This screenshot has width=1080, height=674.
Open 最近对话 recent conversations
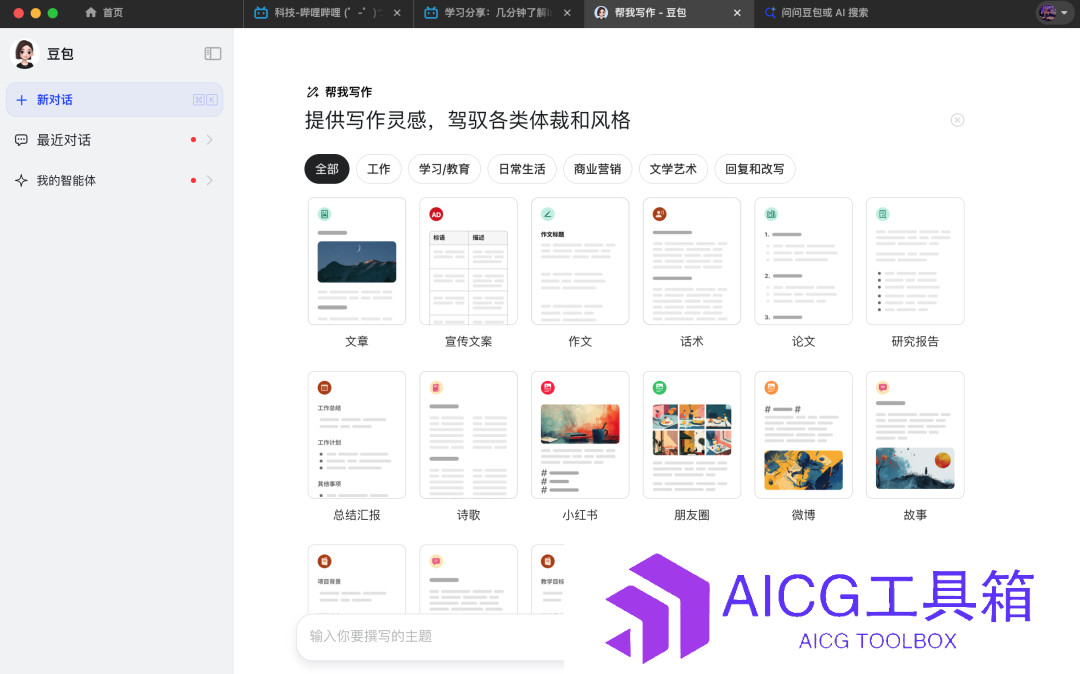pos(114,140)
